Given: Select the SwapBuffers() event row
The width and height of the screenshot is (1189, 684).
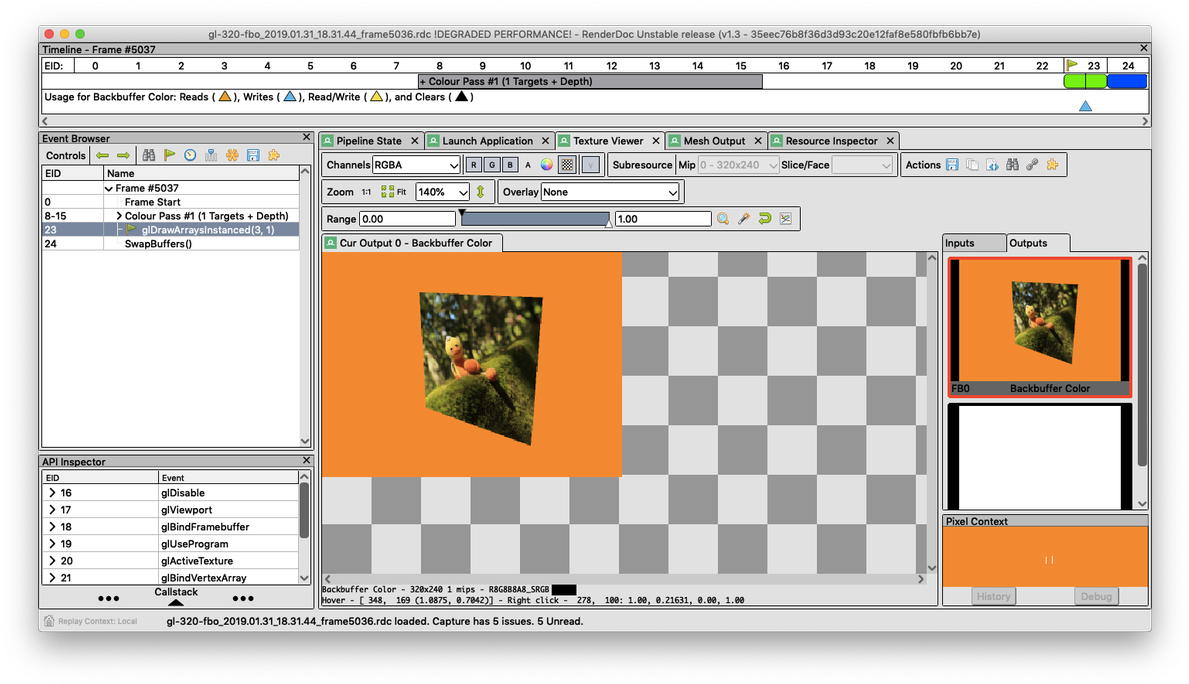Looking at the screenshot, I should click(171, 244).
